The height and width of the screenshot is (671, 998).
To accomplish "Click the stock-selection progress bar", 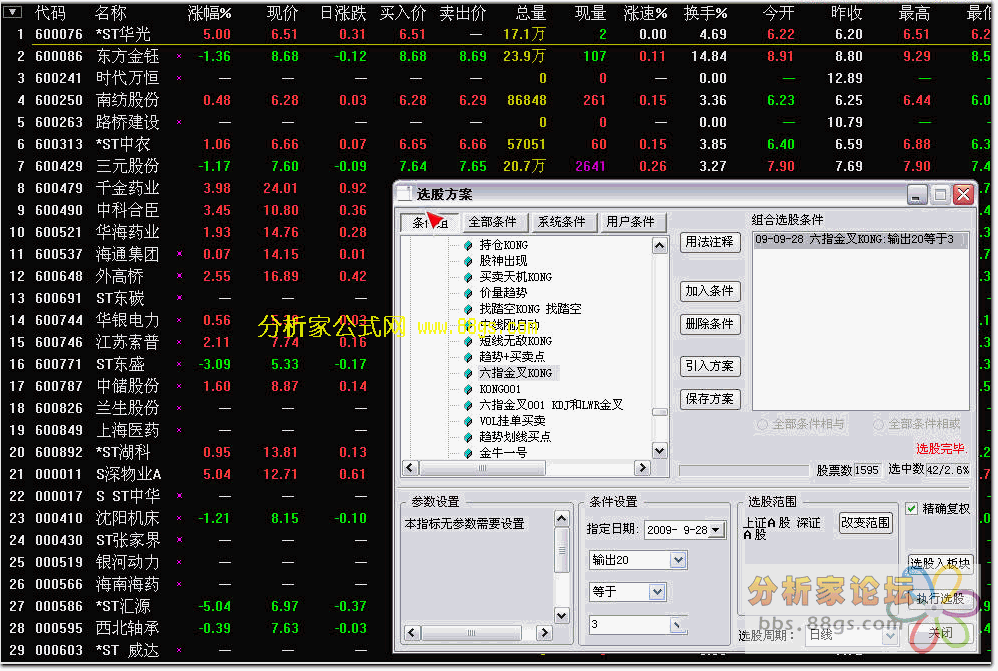I will [x=743, y=470].
